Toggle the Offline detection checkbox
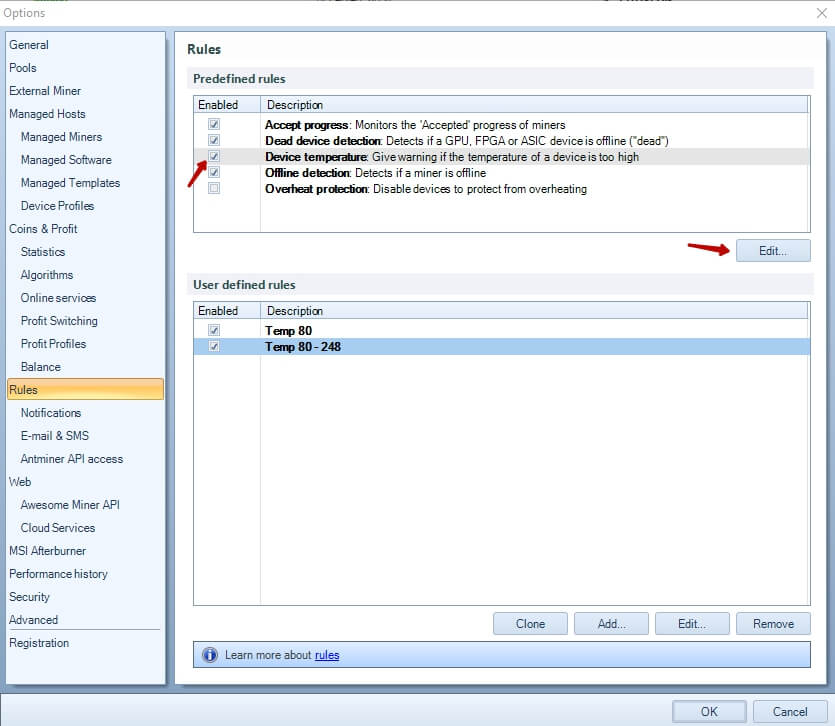The height and width of the screenshot is (726, 835). point(214,172)
